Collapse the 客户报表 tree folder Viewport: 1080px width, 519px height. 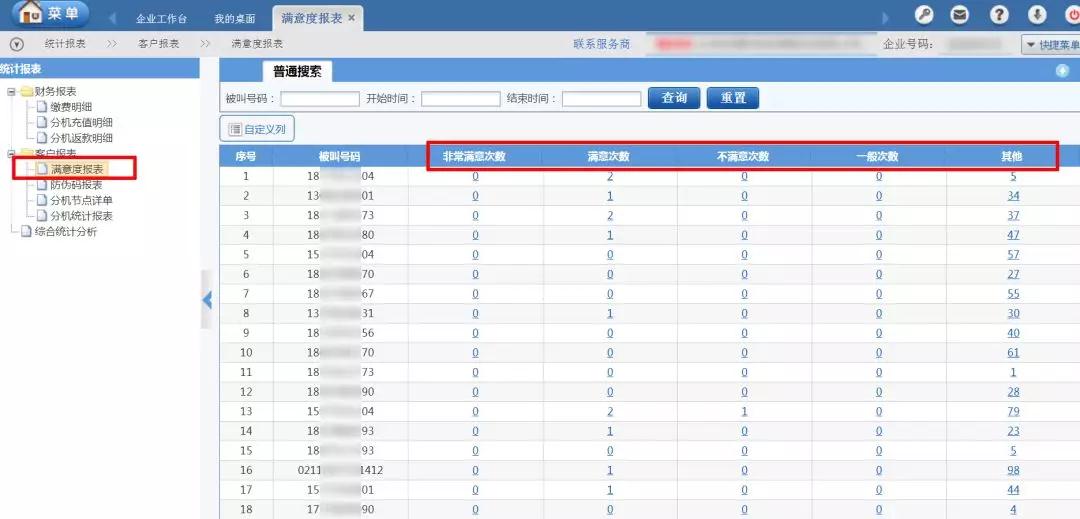point(11,154)
